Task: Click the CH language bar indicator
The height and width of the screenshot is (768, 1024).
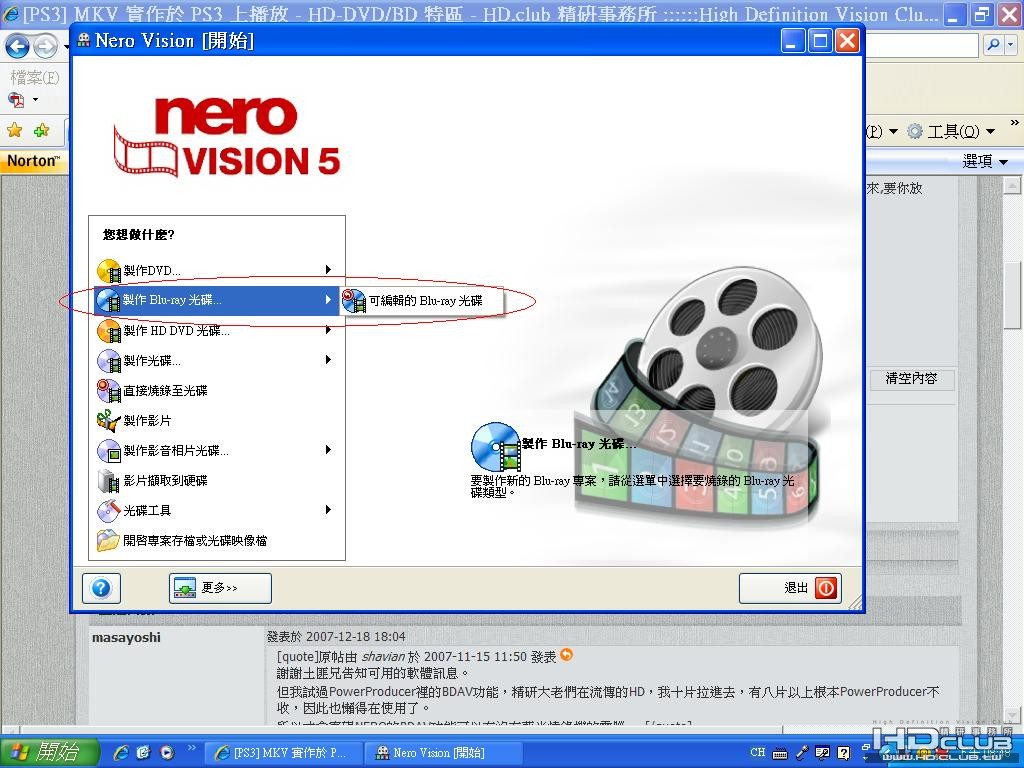Action: pyautogui.click(x=758, y=752)
